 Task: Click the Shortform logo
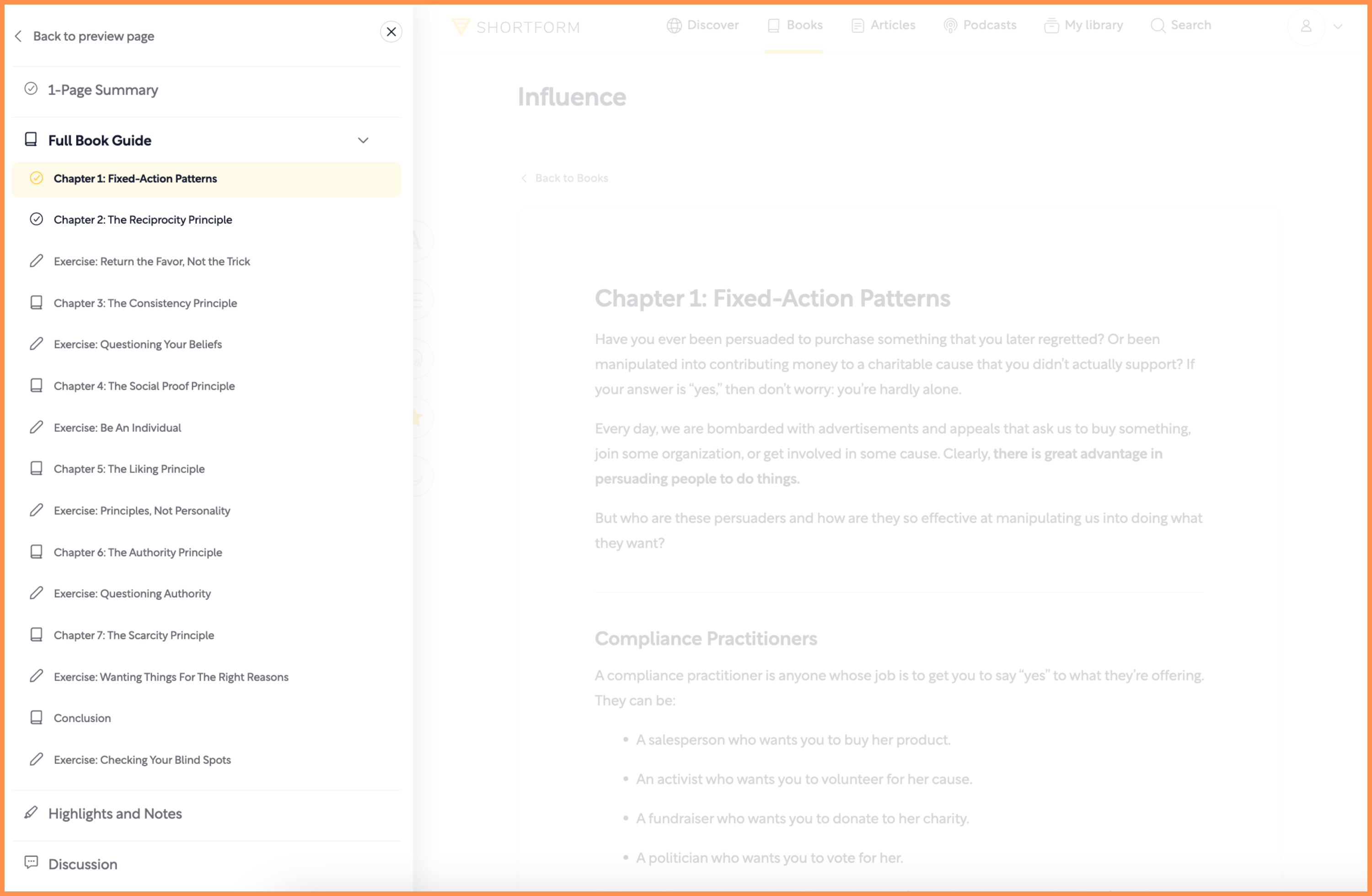tap(515, 27)
